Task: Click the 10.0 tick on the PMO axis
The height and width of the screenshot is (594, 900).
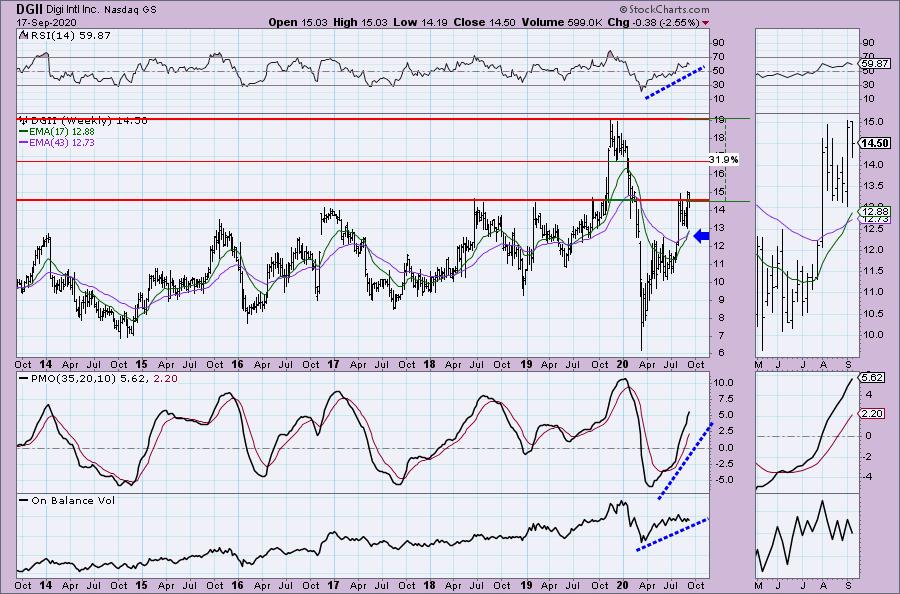Action: point(723,383)
